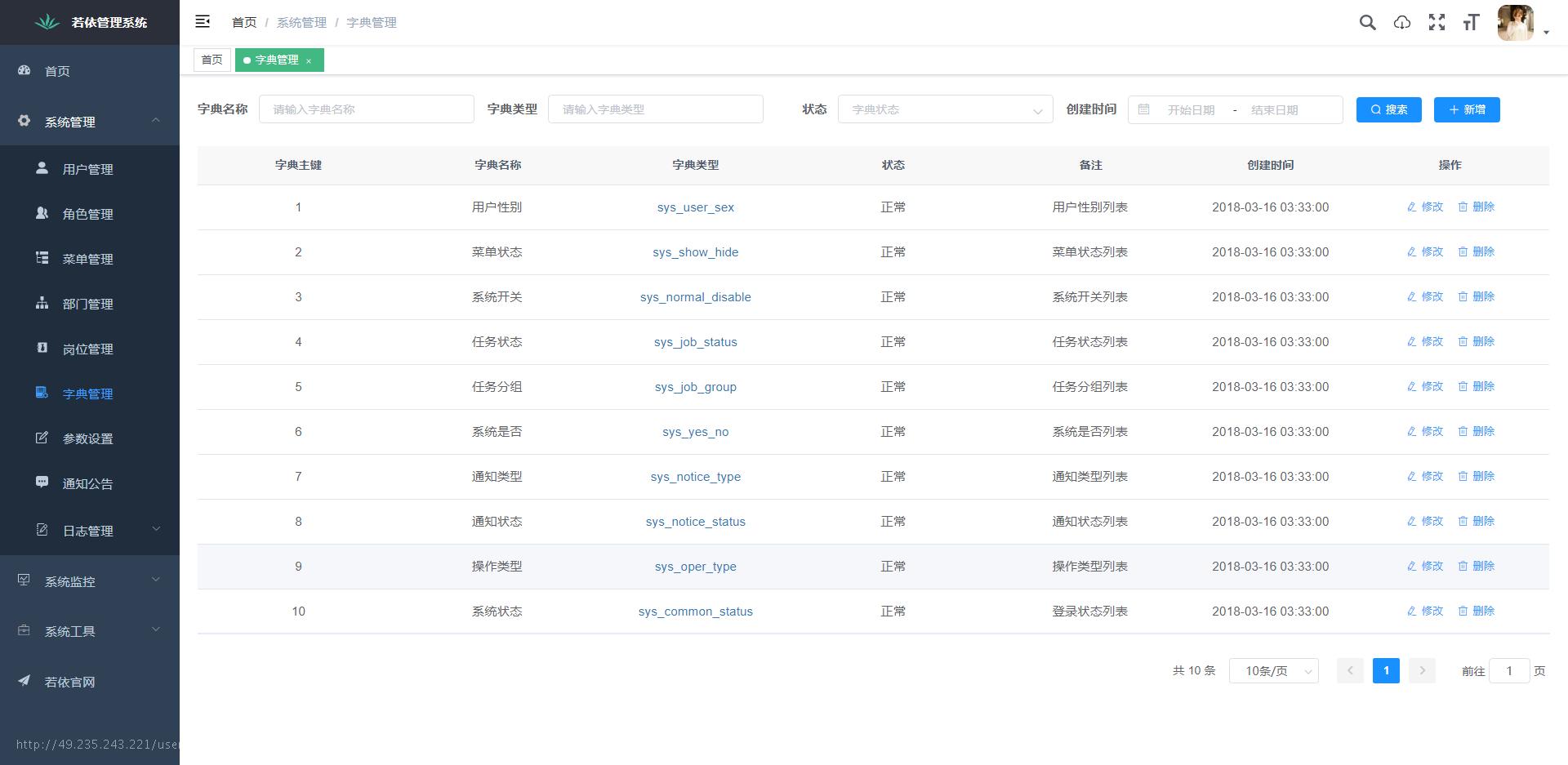Click the paper plane icon beside 若依官网

pyautogui.click(x=24, y=681)
